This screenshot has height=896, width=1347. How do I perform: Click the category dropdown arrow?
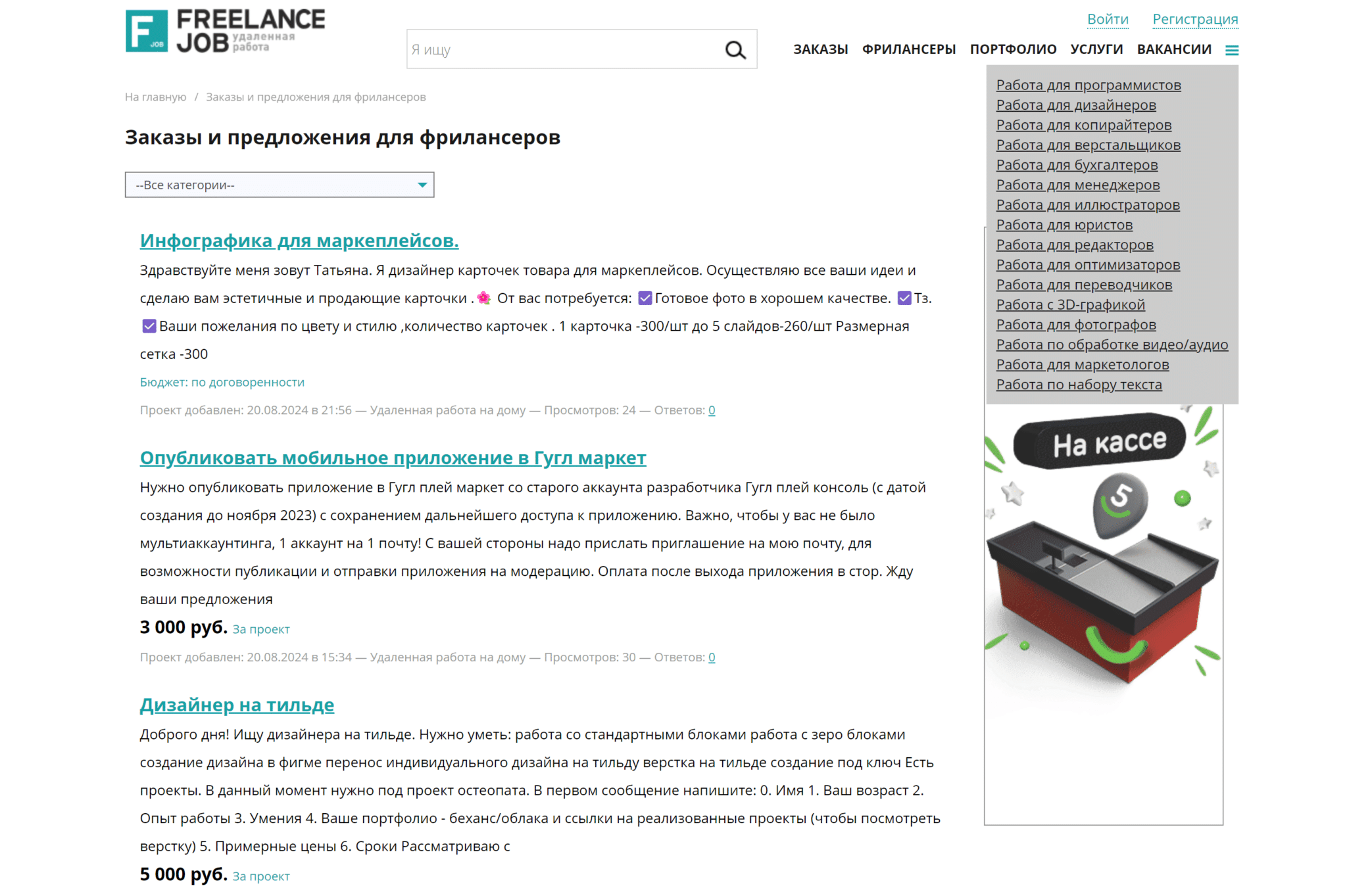coord(422,185)
